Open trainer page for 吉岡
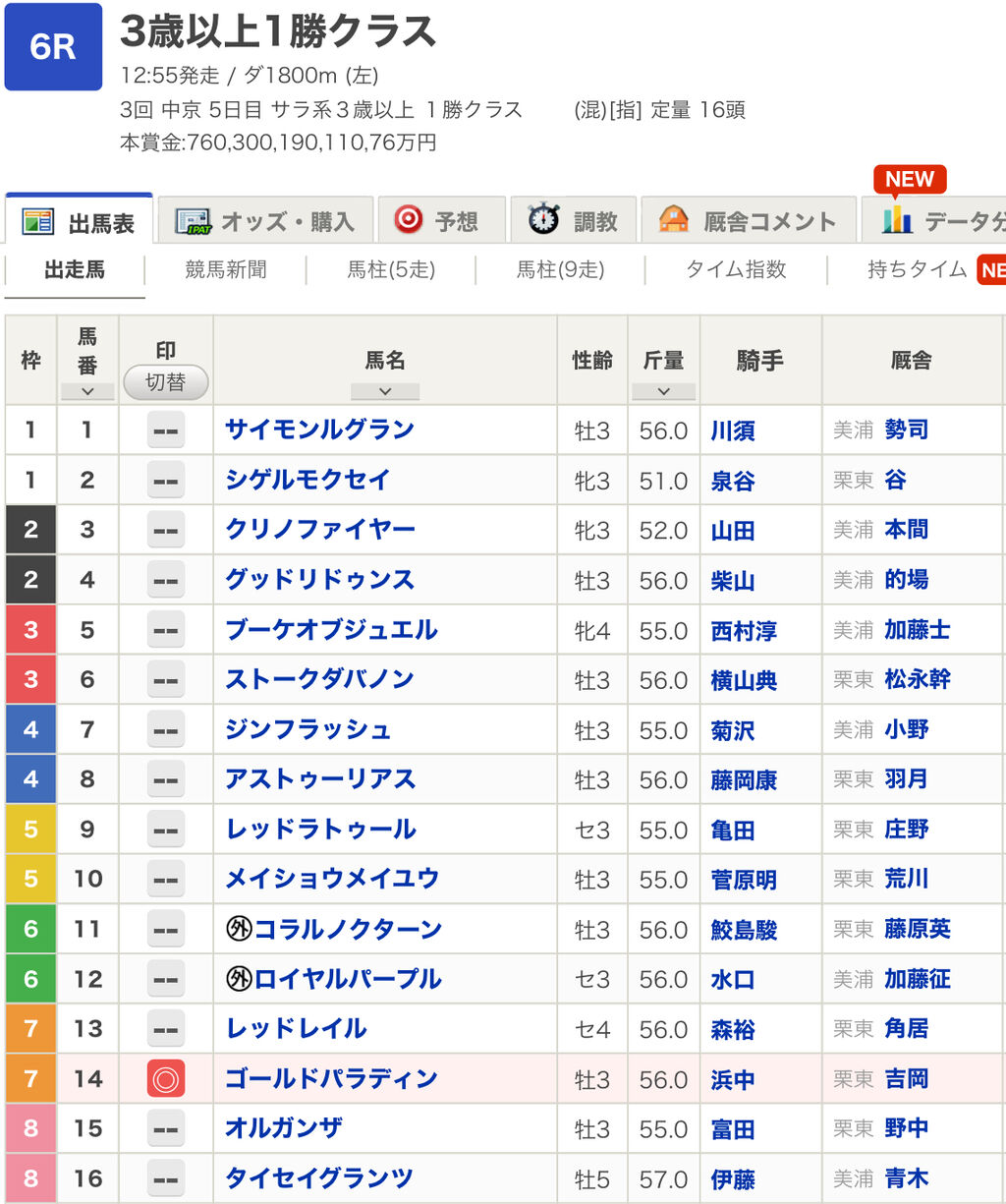The height and width of the screenshot is (1204, 1006). click(x=906, y=1078)
